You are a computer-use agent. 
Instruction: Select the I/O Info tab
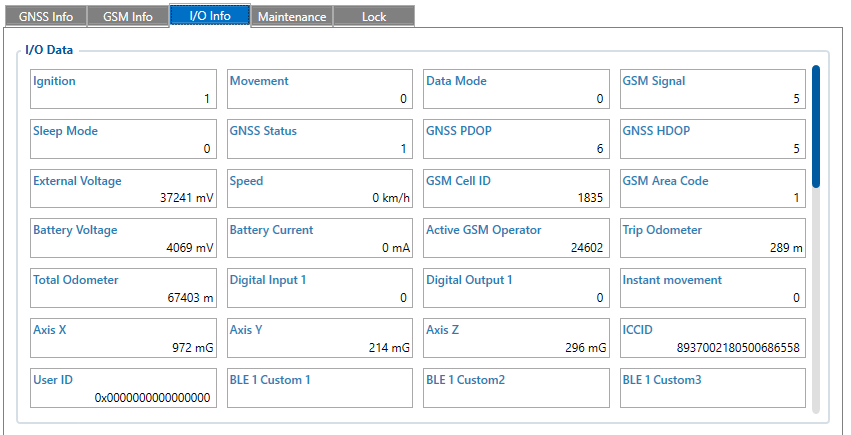click(209, 16)
